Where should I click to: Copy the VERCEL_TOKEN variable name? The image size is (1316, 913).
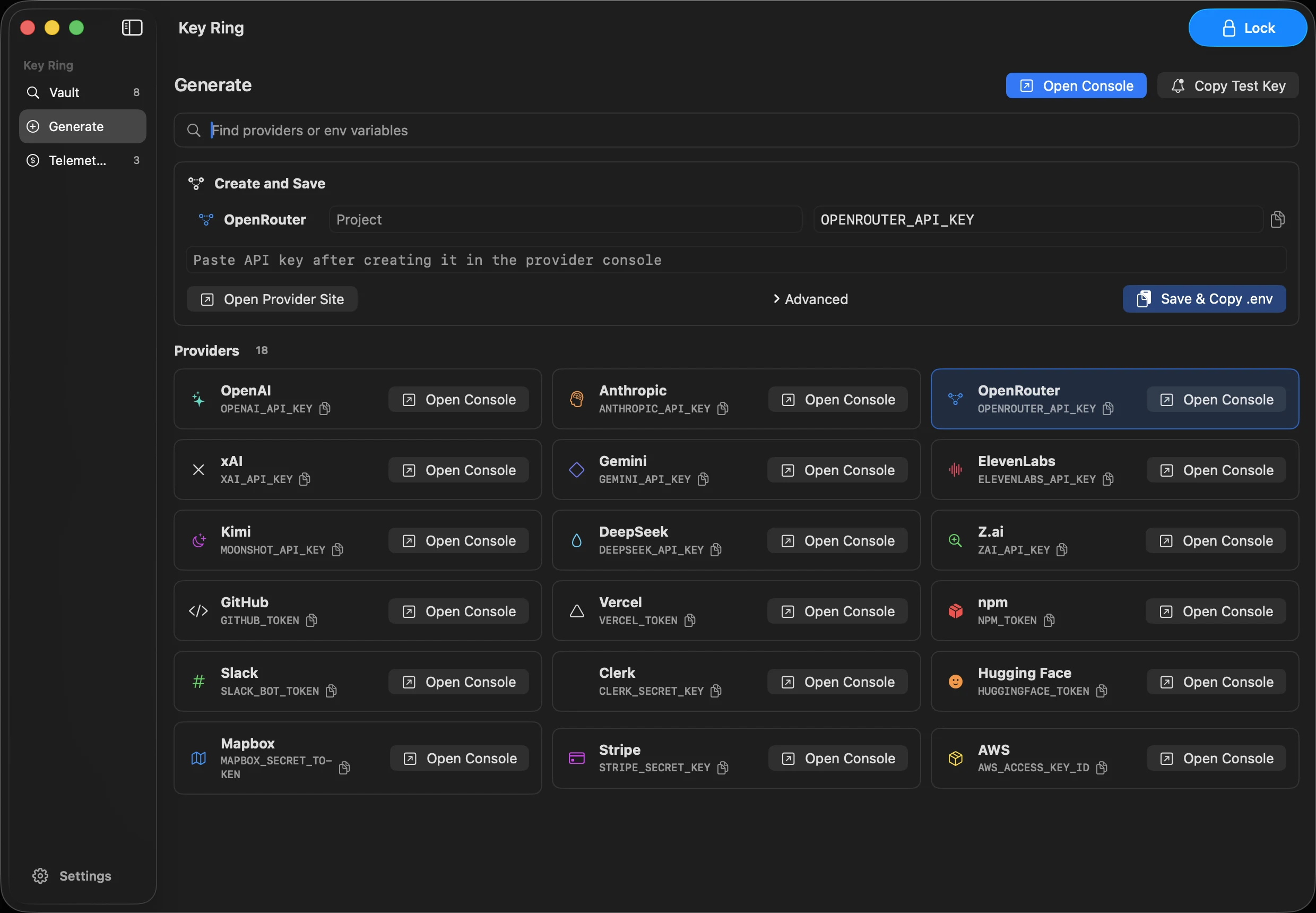coord(690,620)
